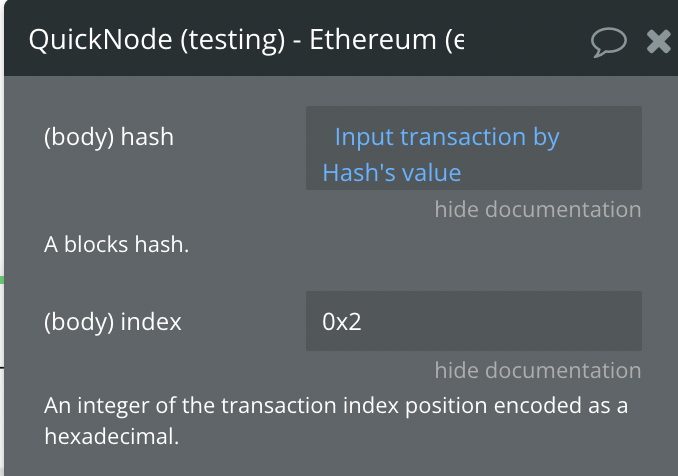Focus the index field containing 0x2
This screenshot has height=476, width=678.
(x=474, y=321)
